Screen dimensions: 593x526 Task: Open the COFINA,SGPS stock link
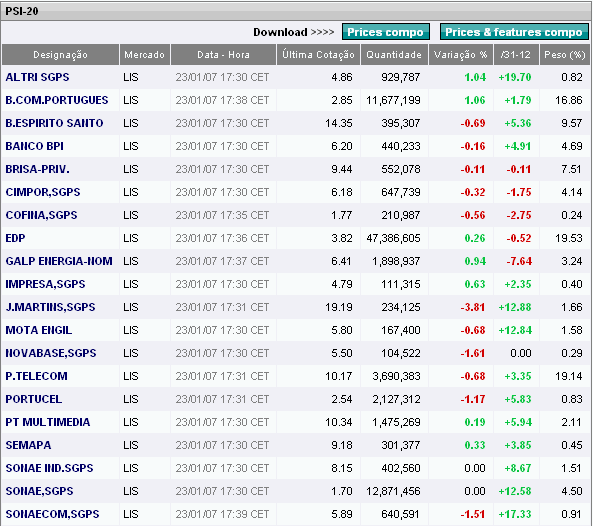(x=41, y=215)
